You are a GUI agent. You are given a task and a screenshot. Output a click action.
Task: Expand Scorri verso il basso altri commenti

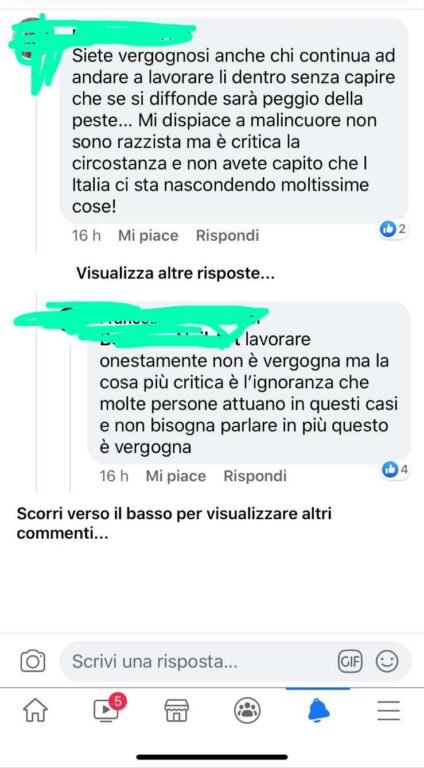174,524
